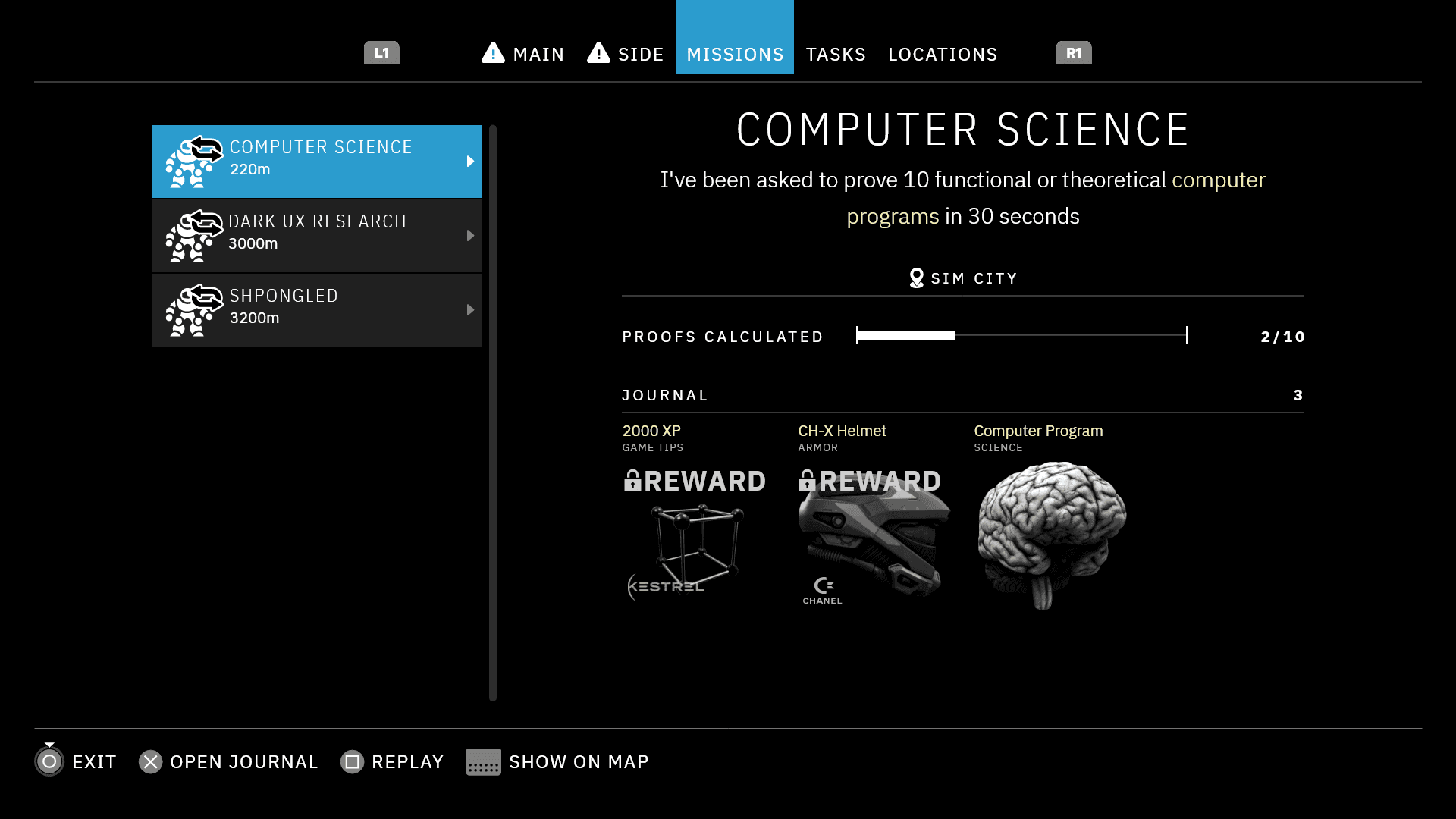Viewport: 1456px width, 819px height.
Task: Click the cross button icon for Open Journal
Action: click(150, 761)
